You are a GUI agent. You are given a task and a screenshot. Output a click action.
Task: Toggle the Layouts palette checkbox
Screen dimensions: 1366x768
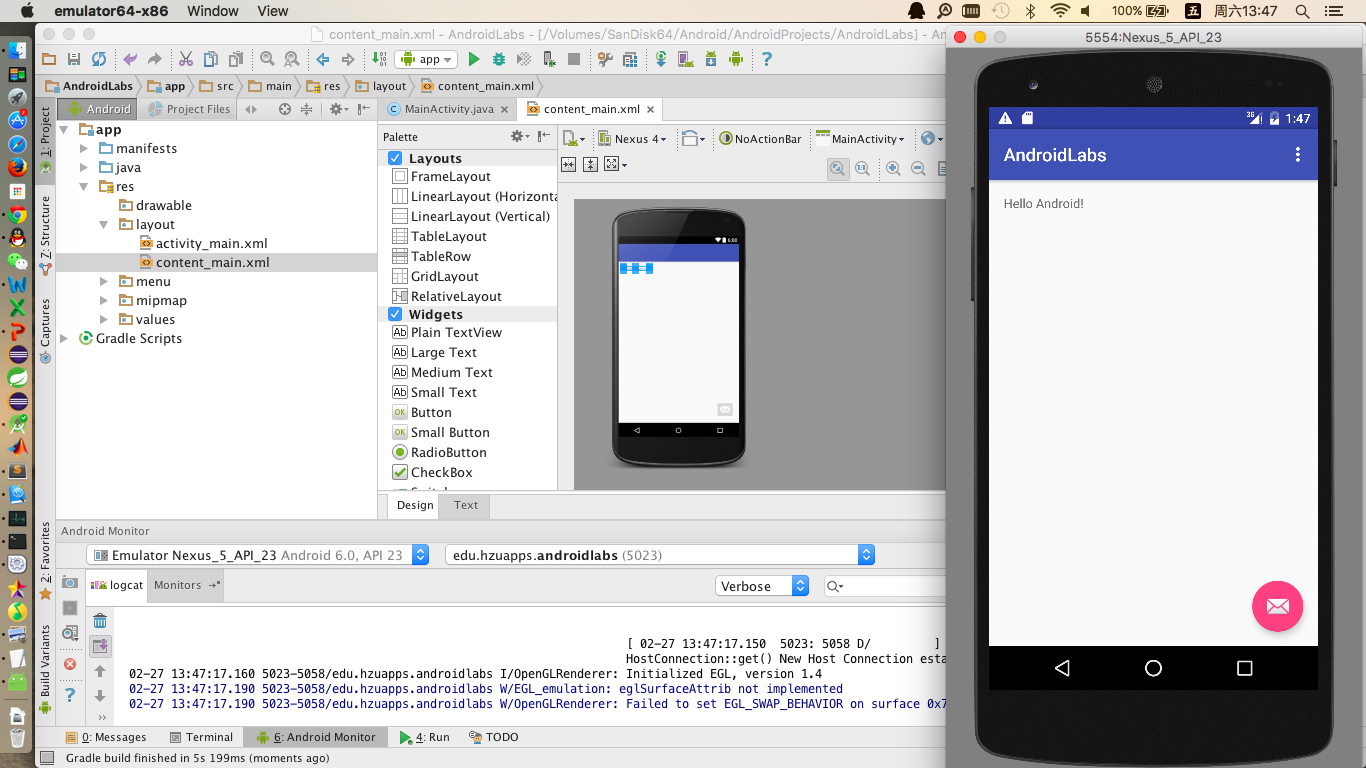pyautogui.click(x=395, y=158)
